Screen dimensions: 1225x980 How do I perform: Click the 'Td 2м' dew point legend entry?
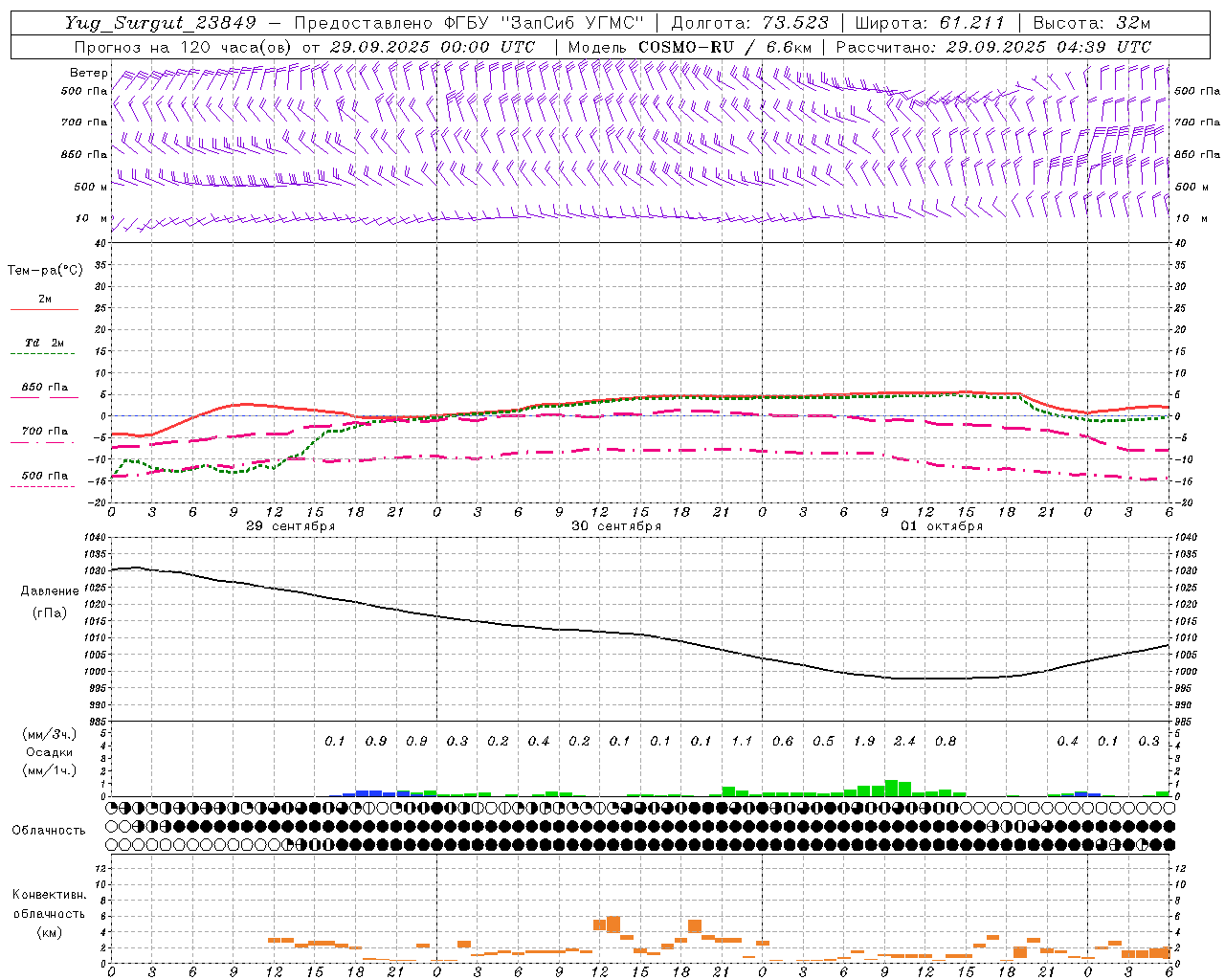tap(45, 343)
